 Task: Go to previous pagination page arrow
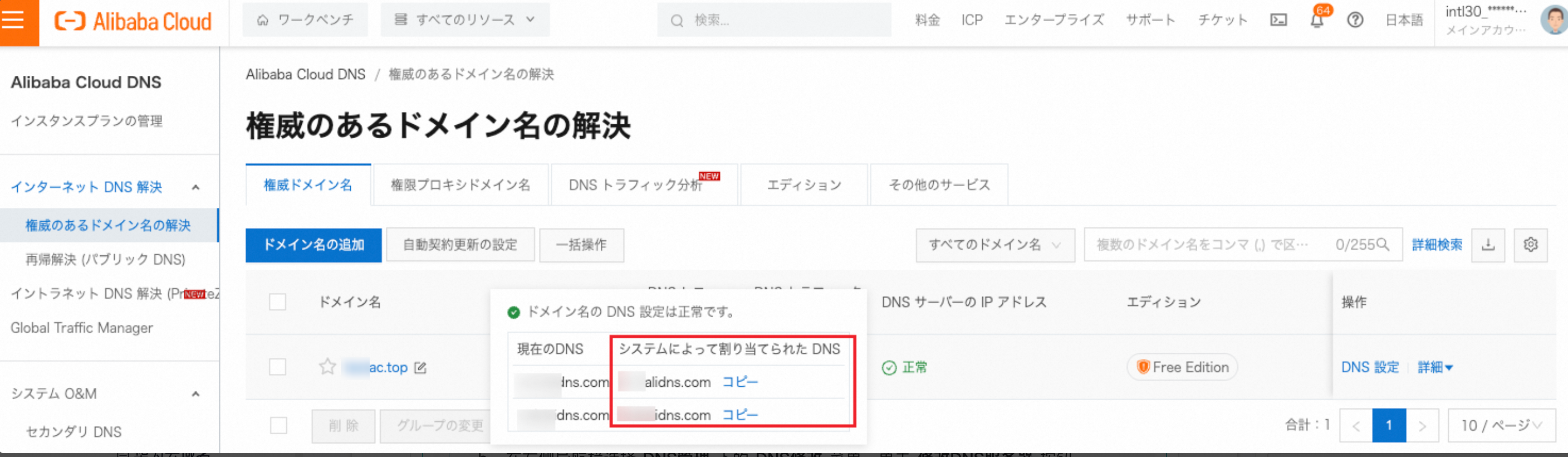pyautogui.click(x=1356, y=425)
